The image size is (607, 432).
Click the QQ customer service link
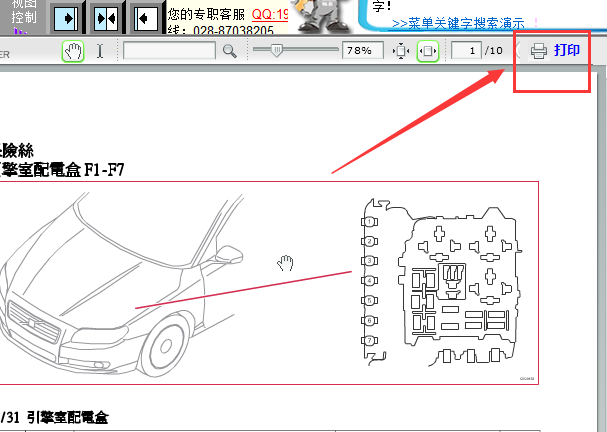tap(270, 15)
